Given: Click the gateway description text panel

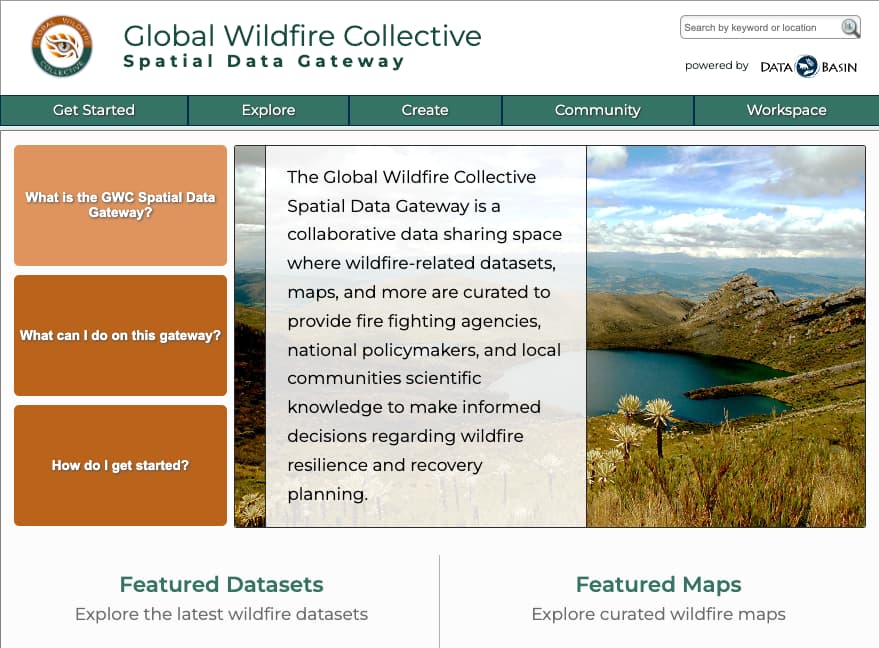Looking at the screenshot, I should (425, 336).
